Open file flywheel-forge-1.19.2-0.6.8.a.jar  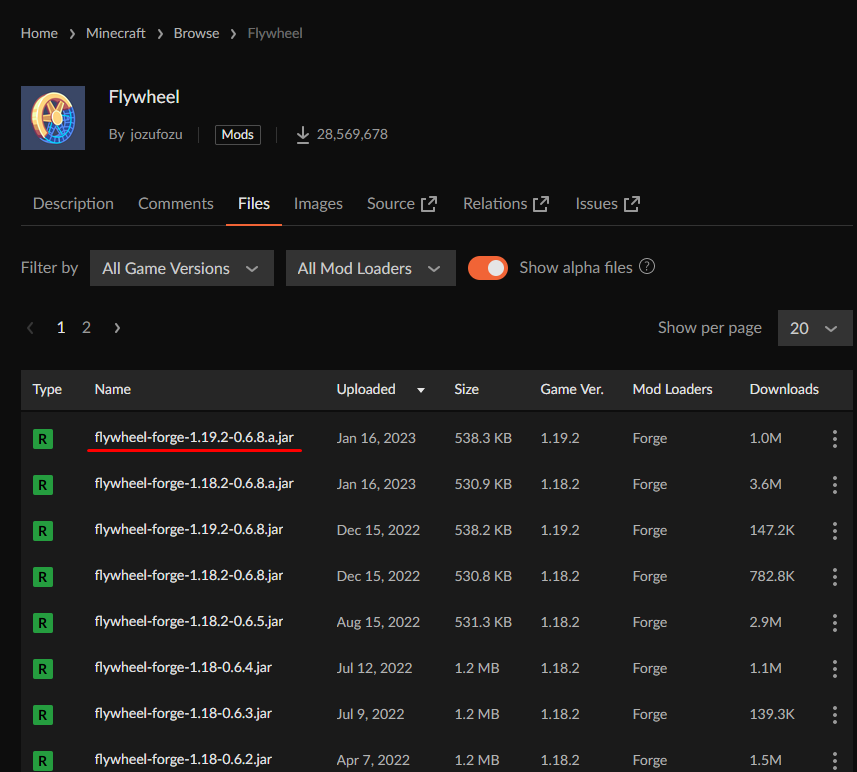tap(194, 437)
